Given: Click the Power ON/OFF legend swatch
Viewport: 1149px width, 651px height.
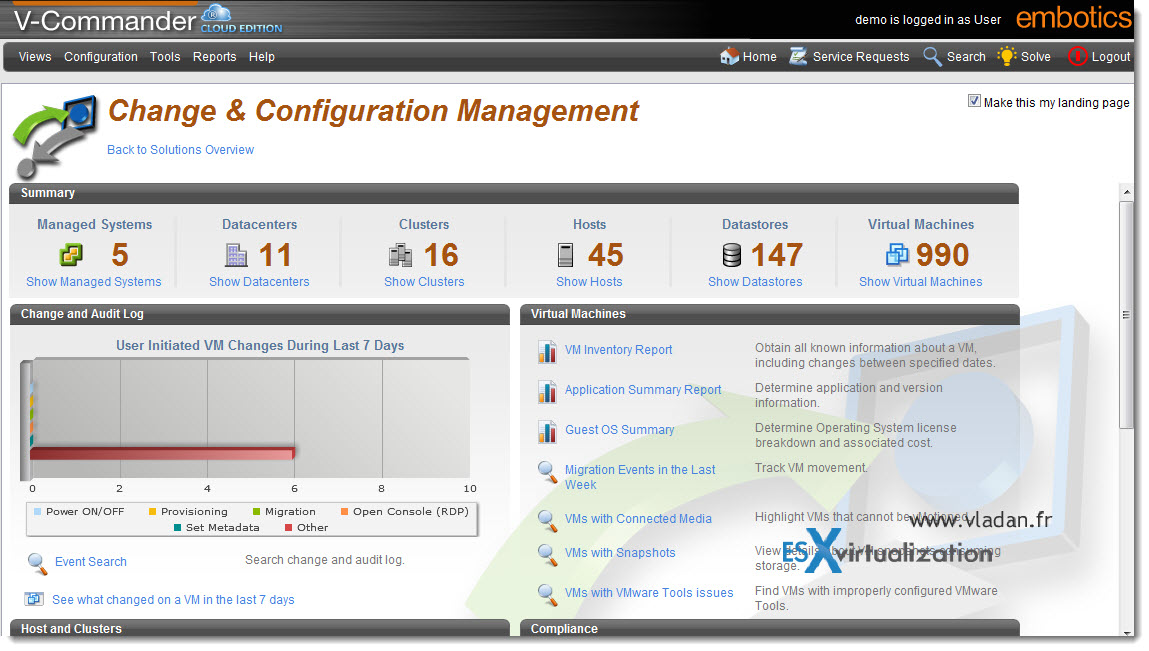Looking at the screenshot, I should coord(37,512).
